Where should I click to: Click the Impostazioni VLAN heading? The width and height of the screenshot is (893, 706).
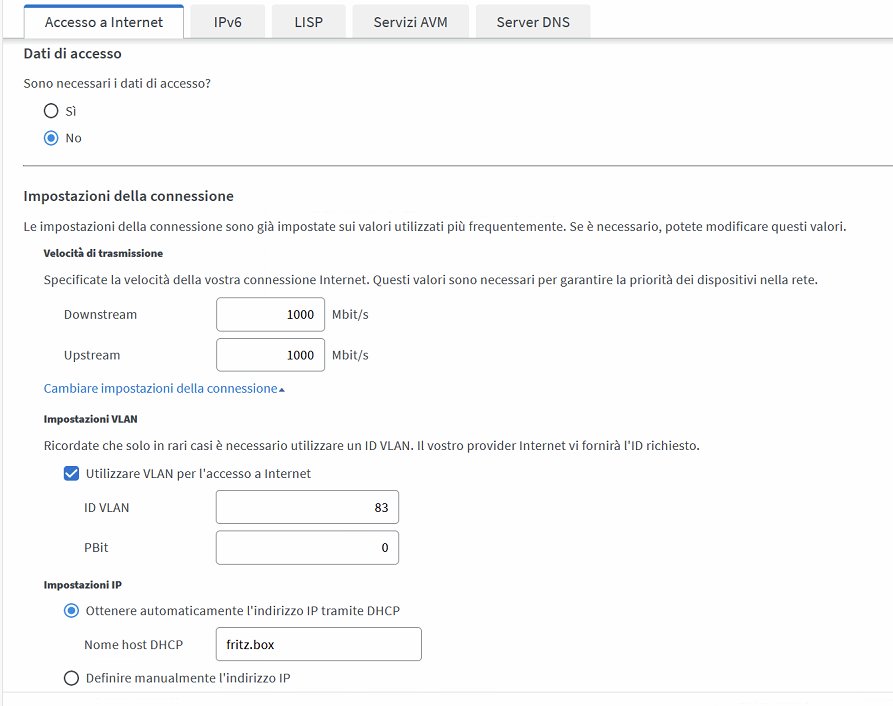click(x=90, y=419)
